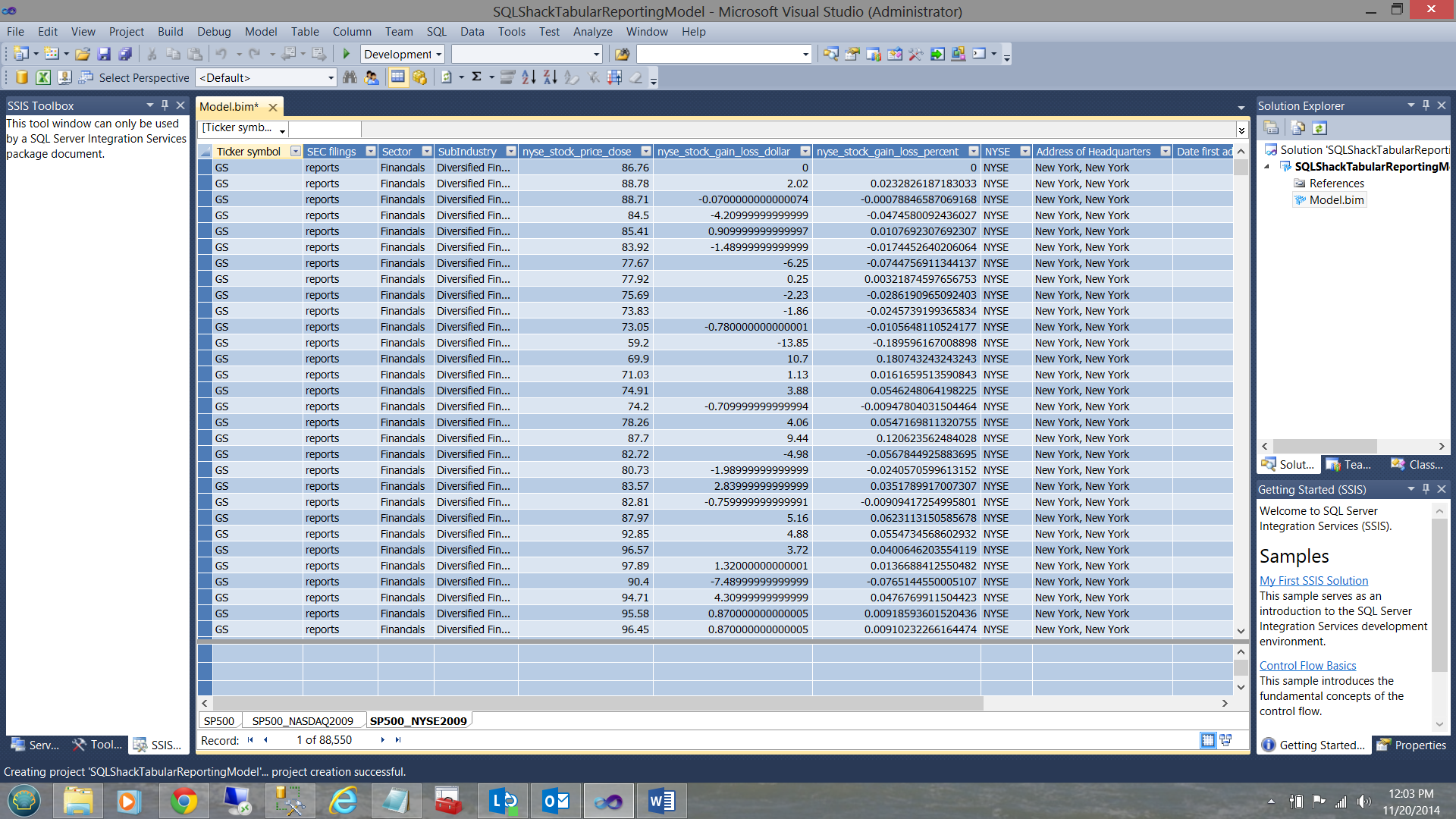This screenshot has height=819, width=1456.
Task: Click the Save All toolbar icon
Action: pyautogui.click(x=125, y=54)
